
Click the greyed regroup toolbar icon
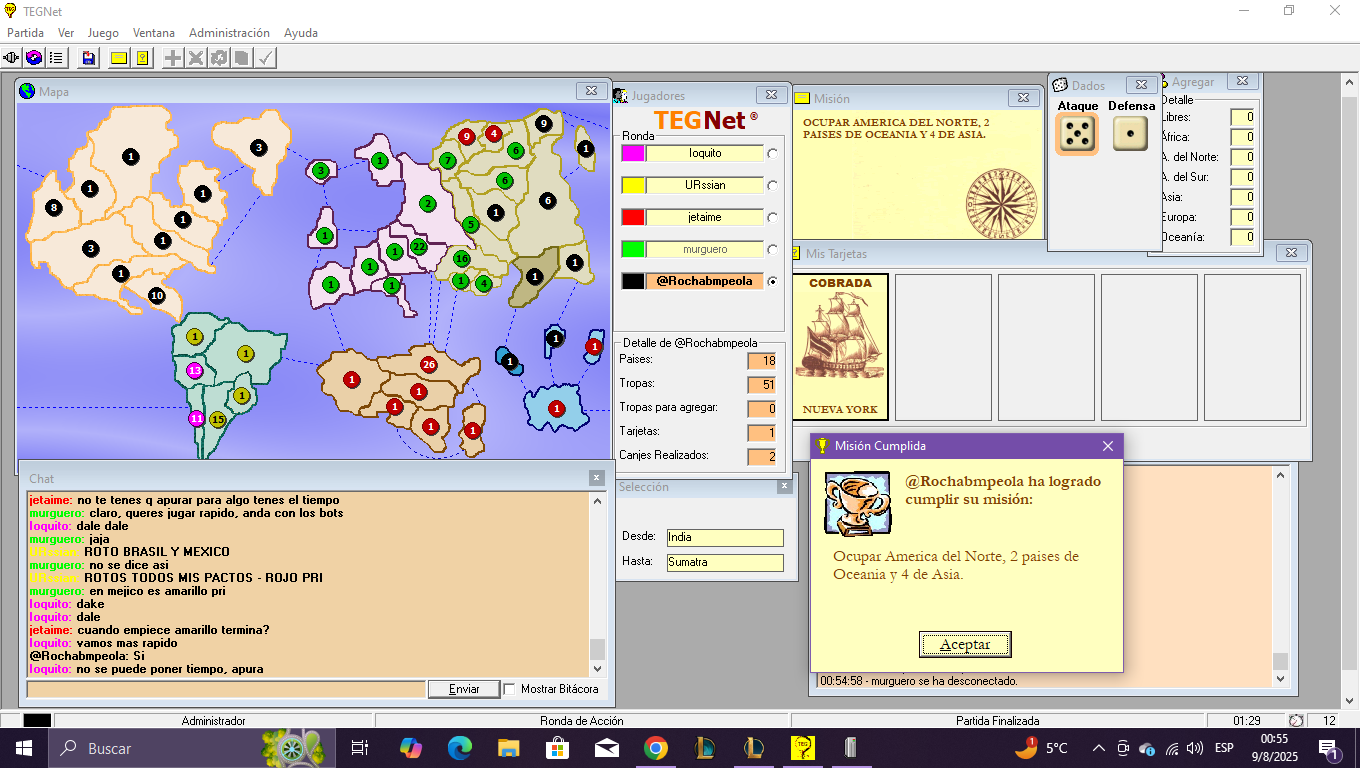[x=219, y=58]
